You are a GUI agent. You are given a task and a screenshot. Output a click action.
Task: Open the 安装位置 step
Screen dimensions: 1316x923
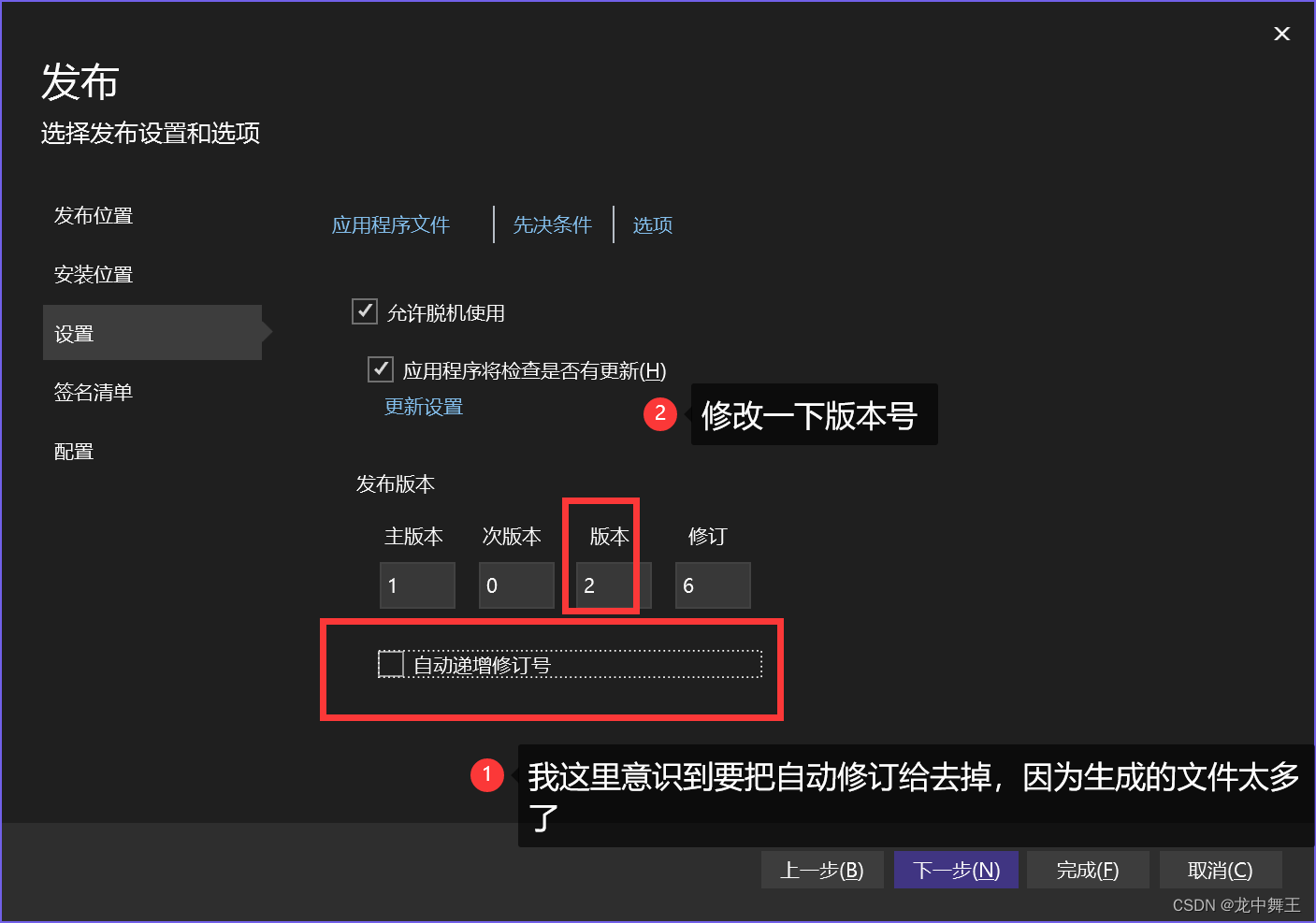coord(94,275)
